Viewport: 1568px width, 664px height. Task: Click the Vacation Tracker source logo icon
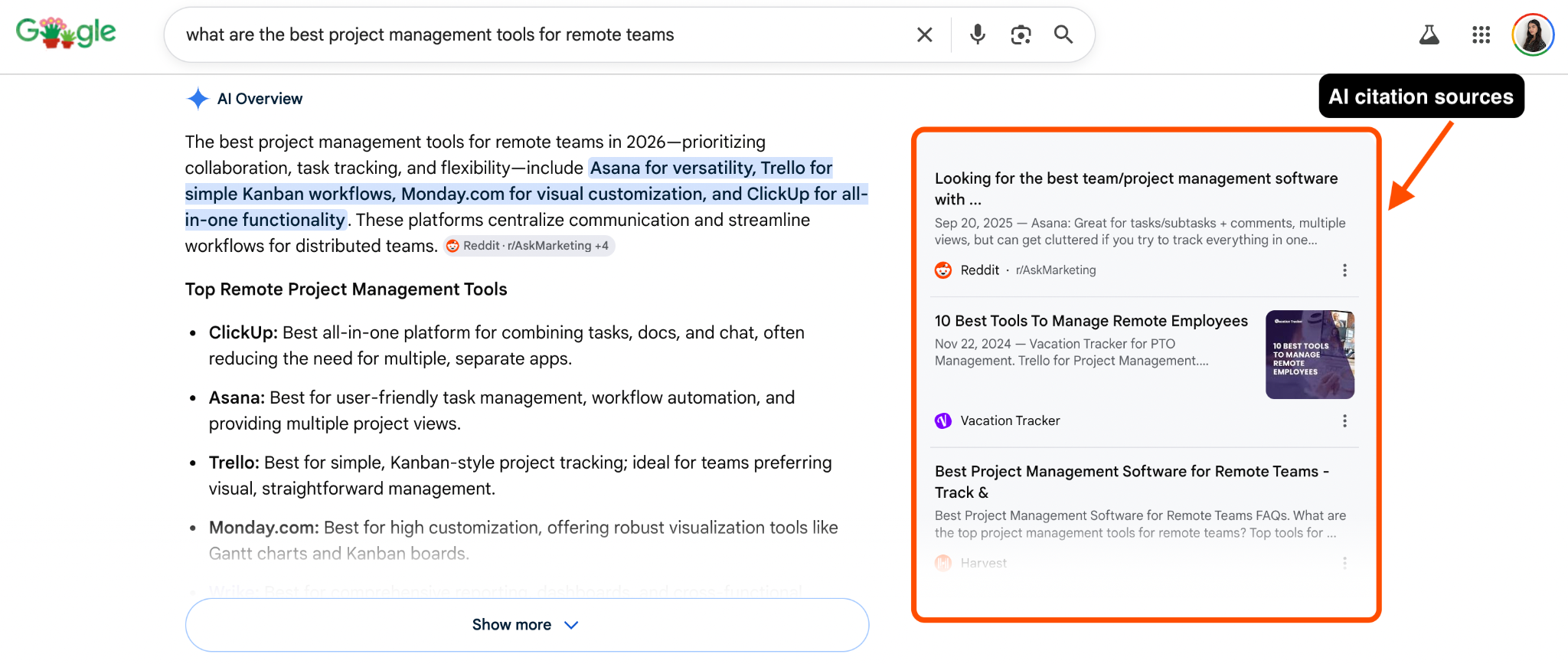coord(943,421)
